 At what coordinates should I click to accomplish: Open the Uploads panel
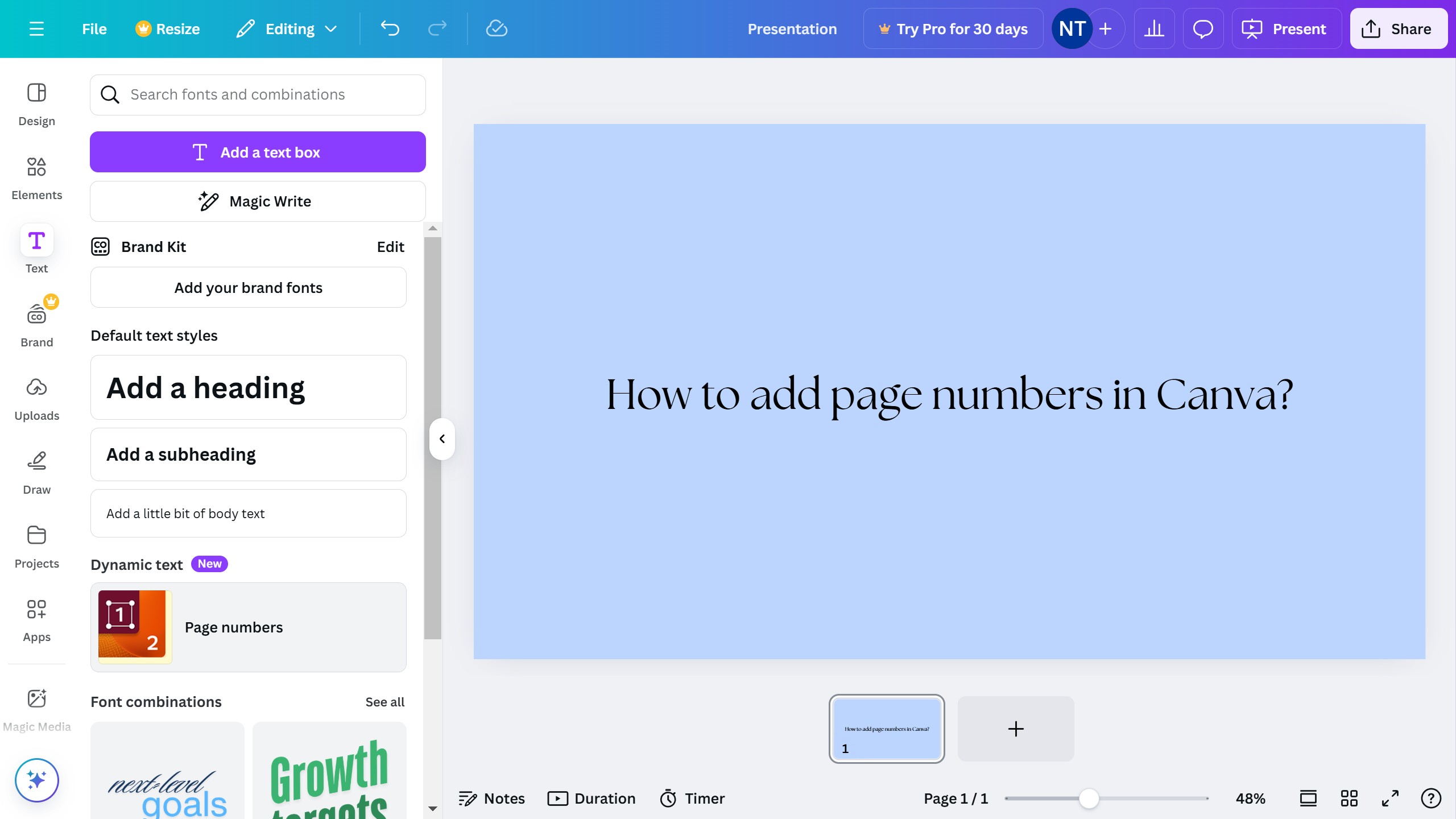(x=36, y=398)
